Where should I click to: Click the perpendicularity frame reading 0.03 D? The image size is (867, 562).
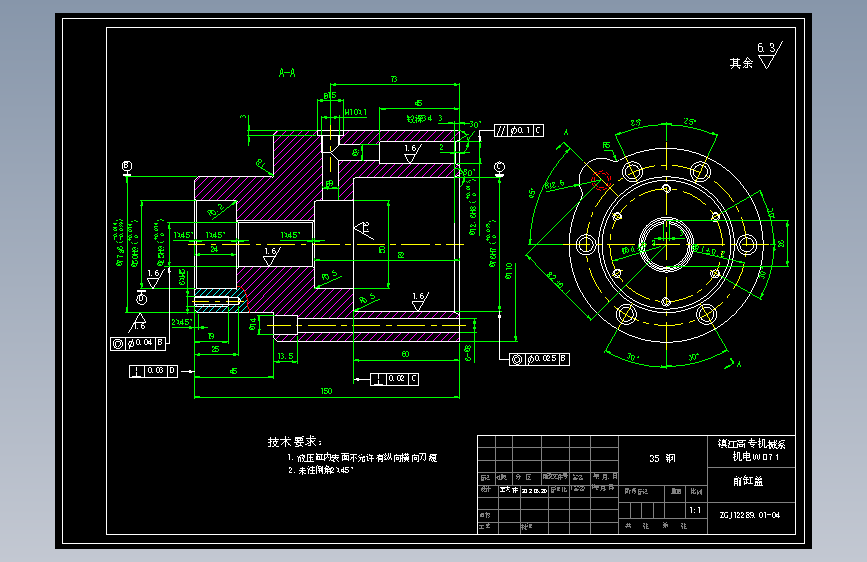point(153,371)
